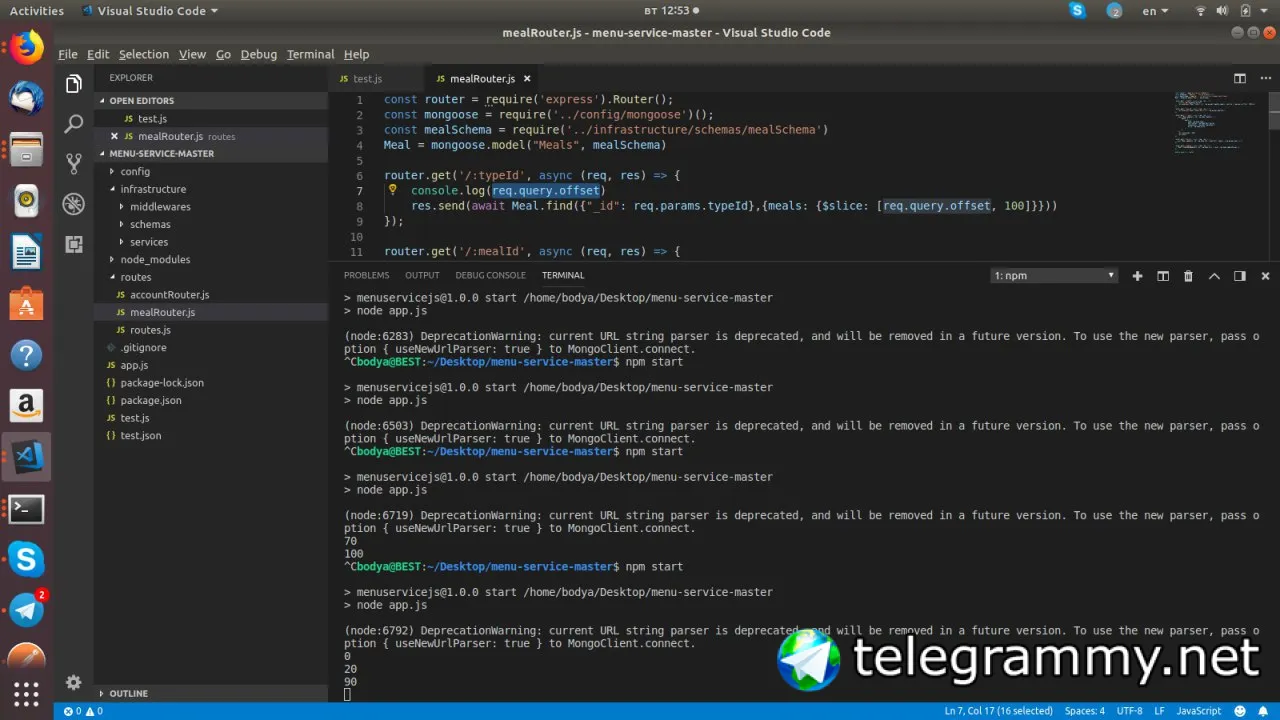The width and height of the screenshot is (1280, 720).
Task: Click the feedback smiley in the status bar
Action: click(1240, 711)
